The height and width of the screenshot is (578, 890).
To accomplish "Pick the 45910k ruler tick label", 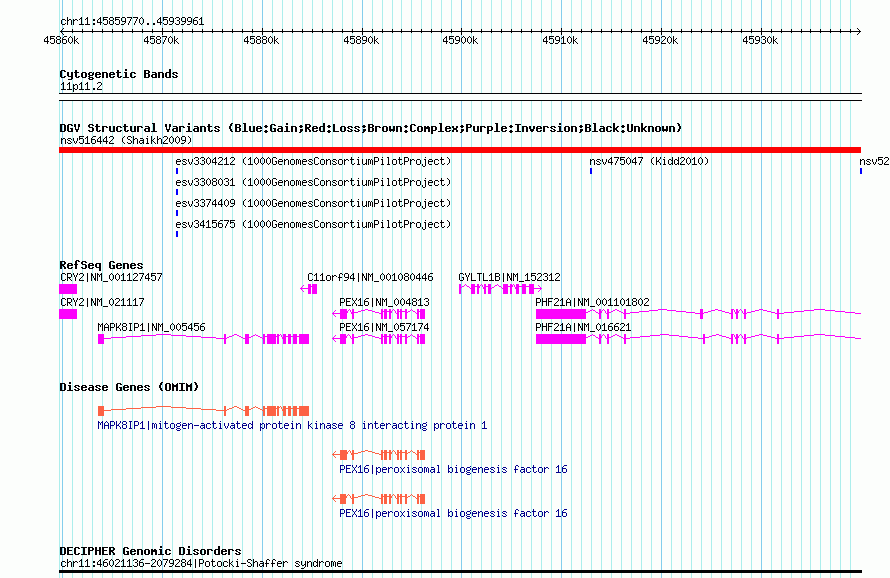I will tap(560, 40).
